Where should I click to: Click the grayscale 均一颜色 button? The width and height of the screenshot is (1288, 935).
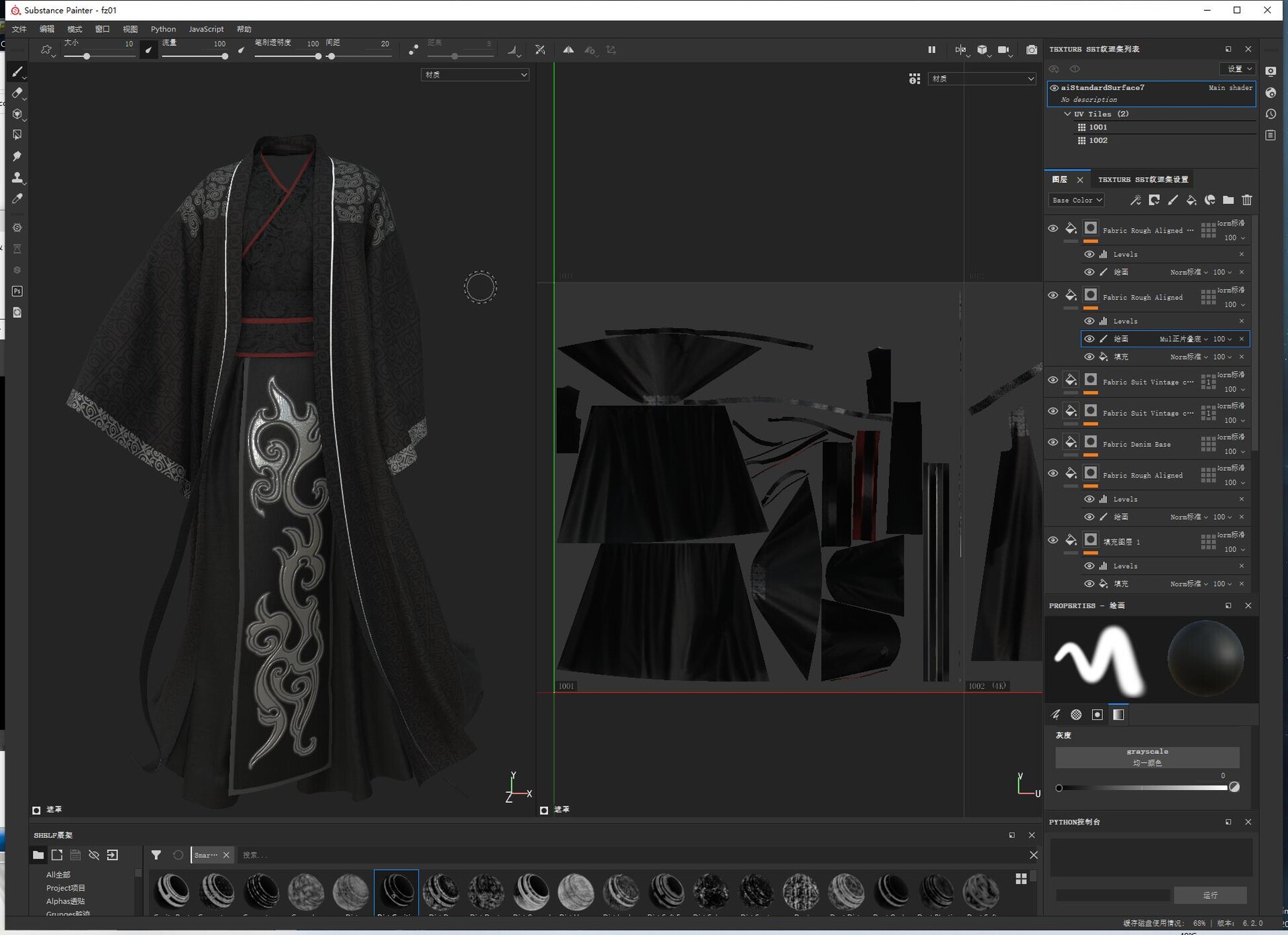pyautogui.click(x=1146, y=757)
